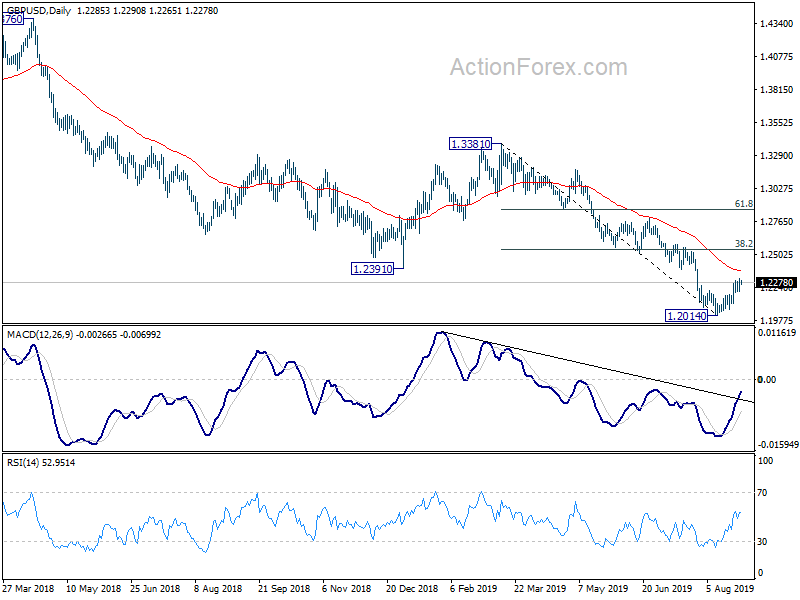The width and height of the screenshot is (800, 600).
Task: Select the 1.43400 price axis value
Action: click(777, 23)
